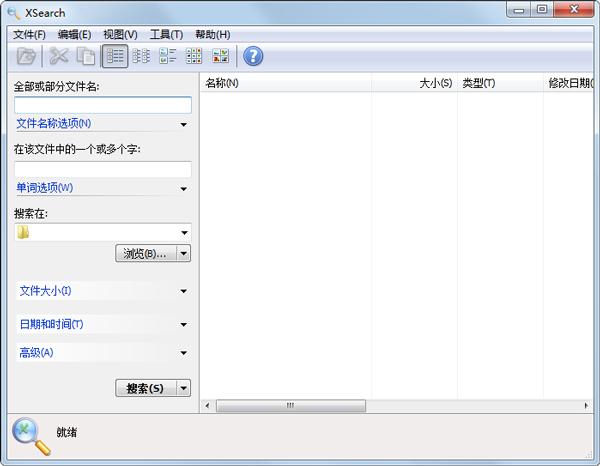
Task: Expand the 日期和时间 options
Action: 102,324
